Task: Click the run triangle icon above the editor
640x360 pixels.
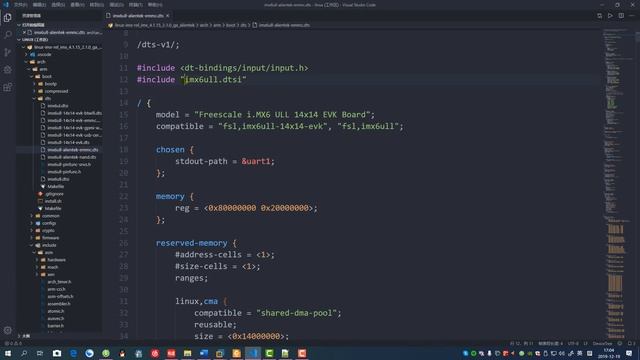Action: (x=610, y=16)
